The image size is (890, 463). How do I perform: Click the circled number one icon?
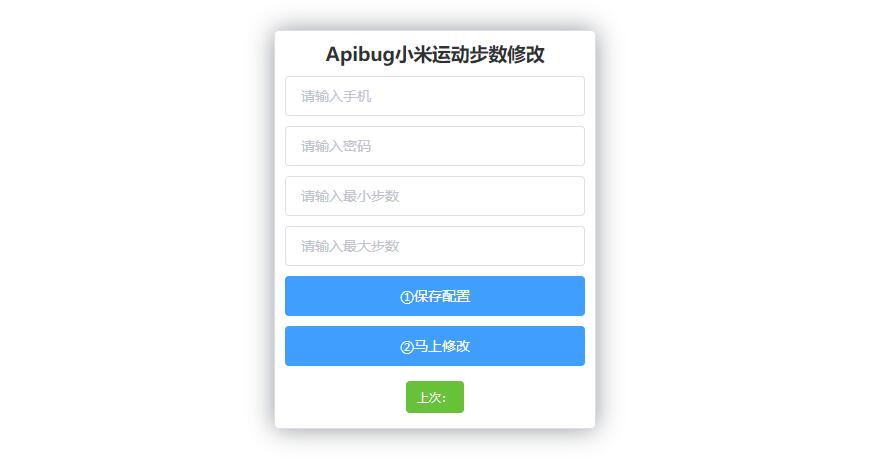coord(406,297)
